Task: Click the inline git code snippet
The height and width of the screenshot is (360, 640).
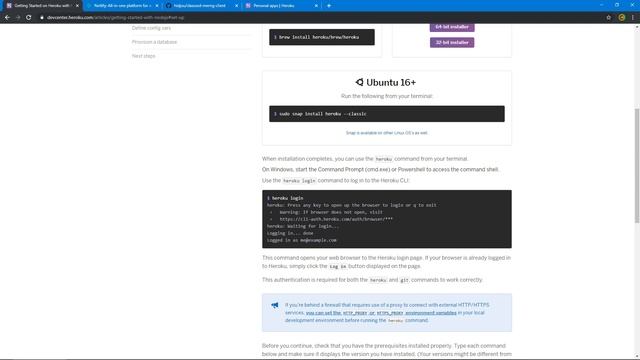Action: (x=404, y=280)
